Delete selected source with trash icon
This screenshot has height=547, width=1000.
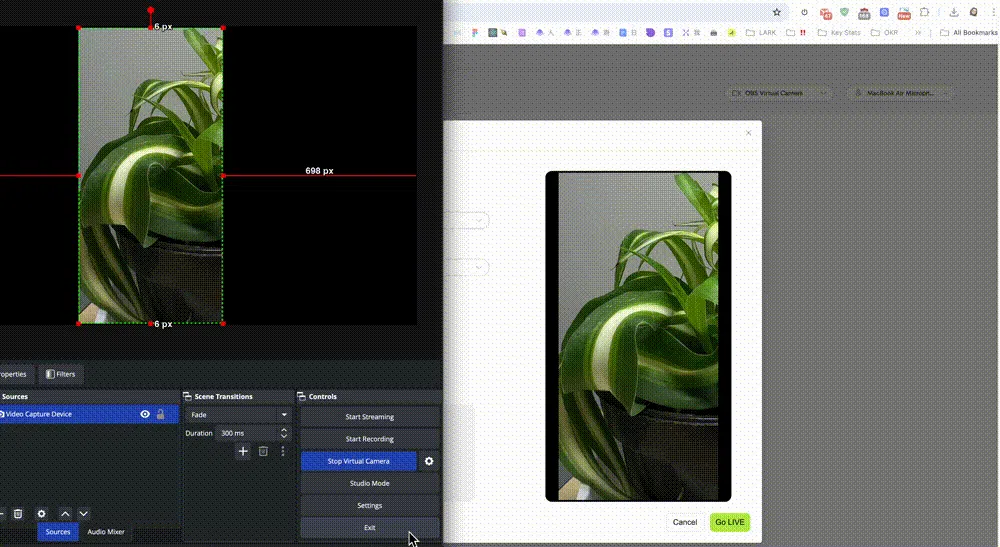click(x=18, y=514)
